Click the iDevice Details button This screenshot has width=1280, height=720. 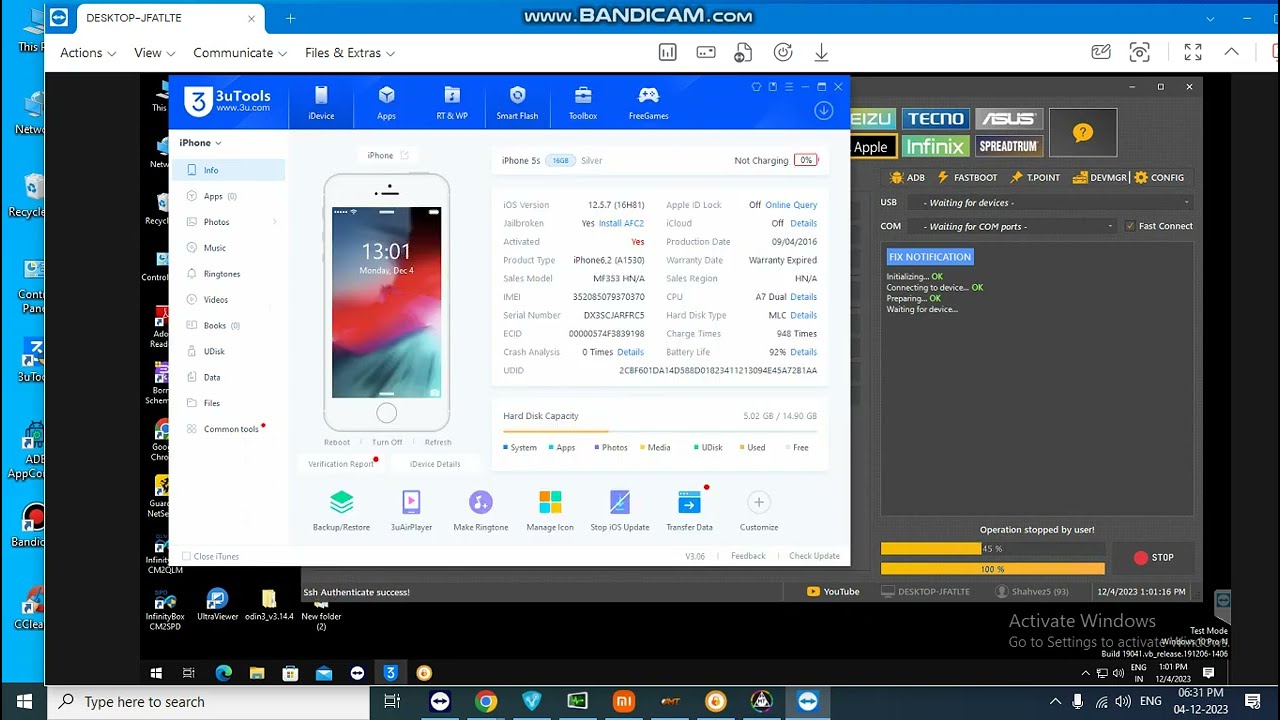[x=435, y=464]
